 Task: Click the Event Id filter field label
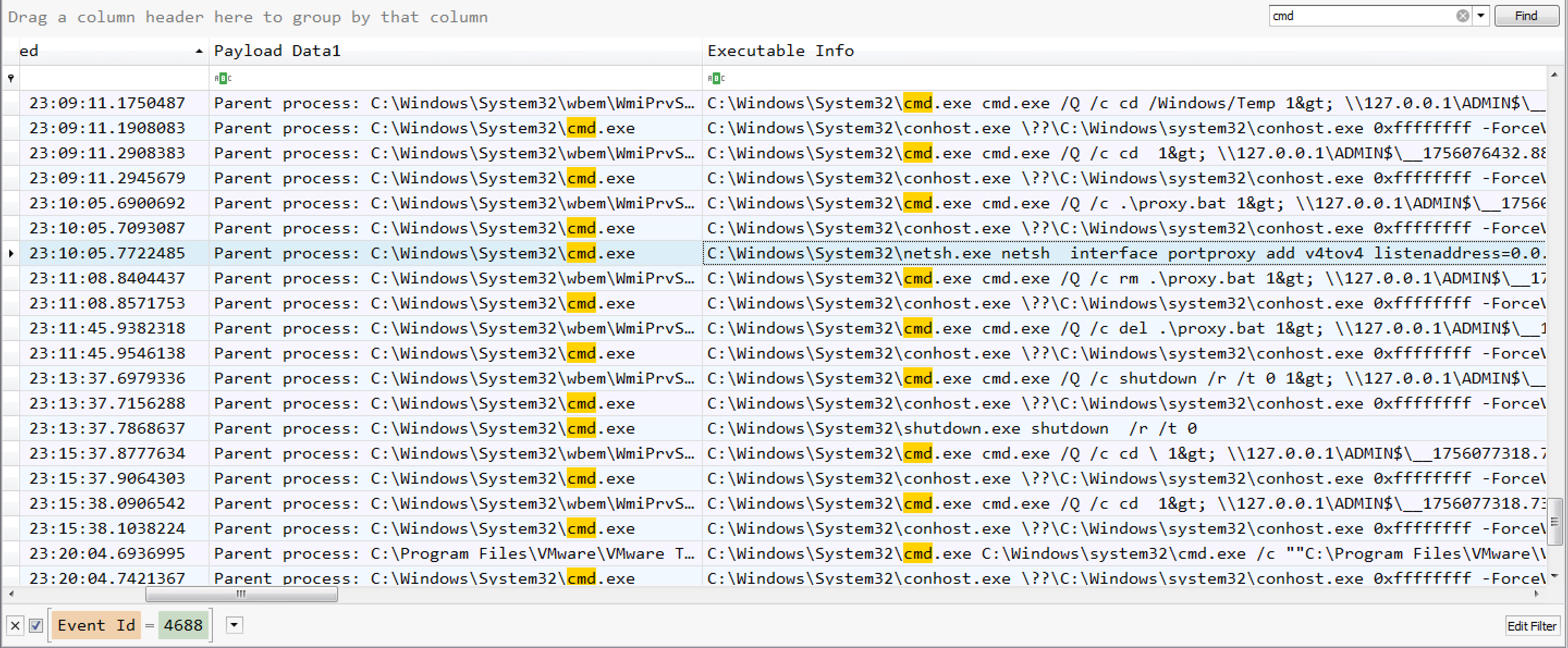(96, 625)
